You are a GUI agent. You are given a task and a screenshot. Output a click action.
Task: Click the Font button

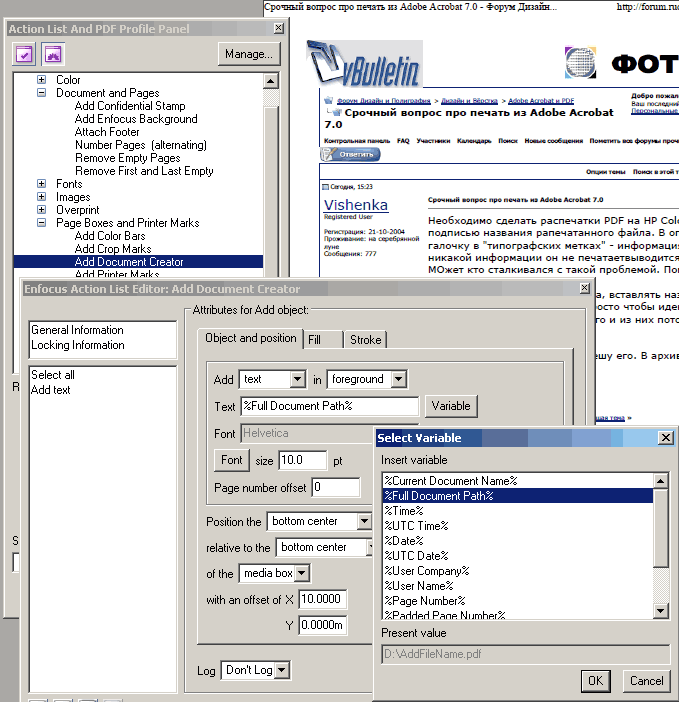(231, 460)
